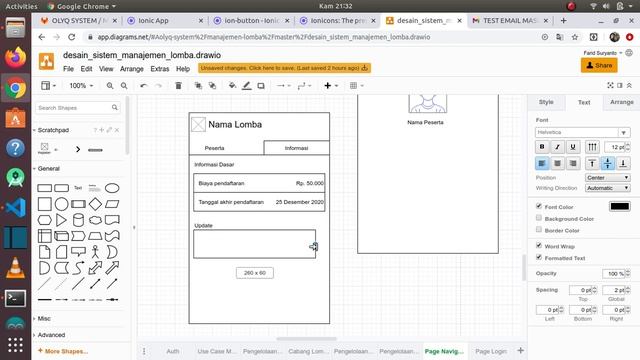
Task: Open the fill color bucket tool
Action: pos(232,86)
